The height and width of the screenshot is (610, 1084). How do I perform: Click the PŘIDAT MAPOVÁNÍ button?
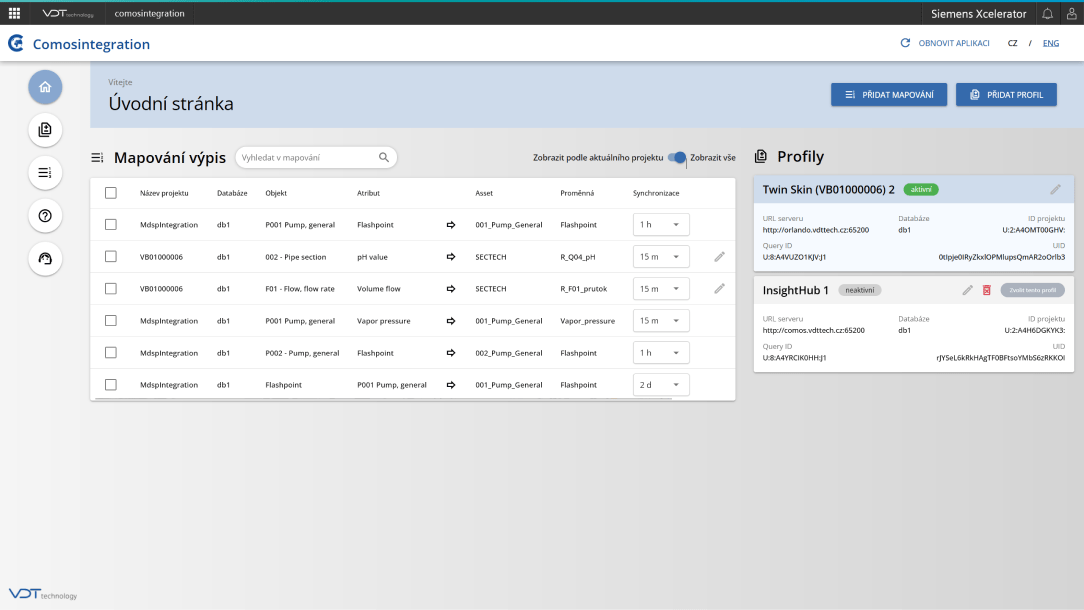[889, 94]
